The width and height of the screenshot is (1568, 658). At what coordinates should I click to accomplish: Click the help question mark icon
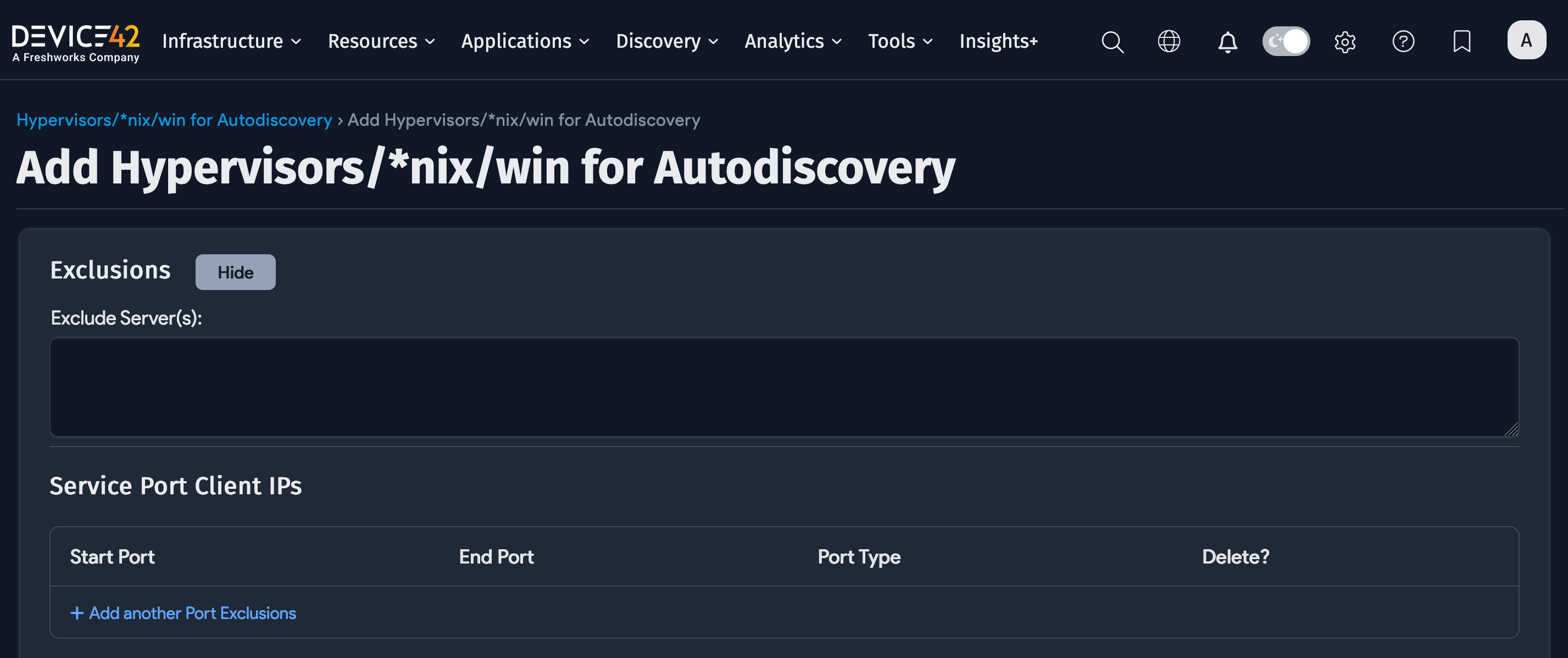point(1403,41)
